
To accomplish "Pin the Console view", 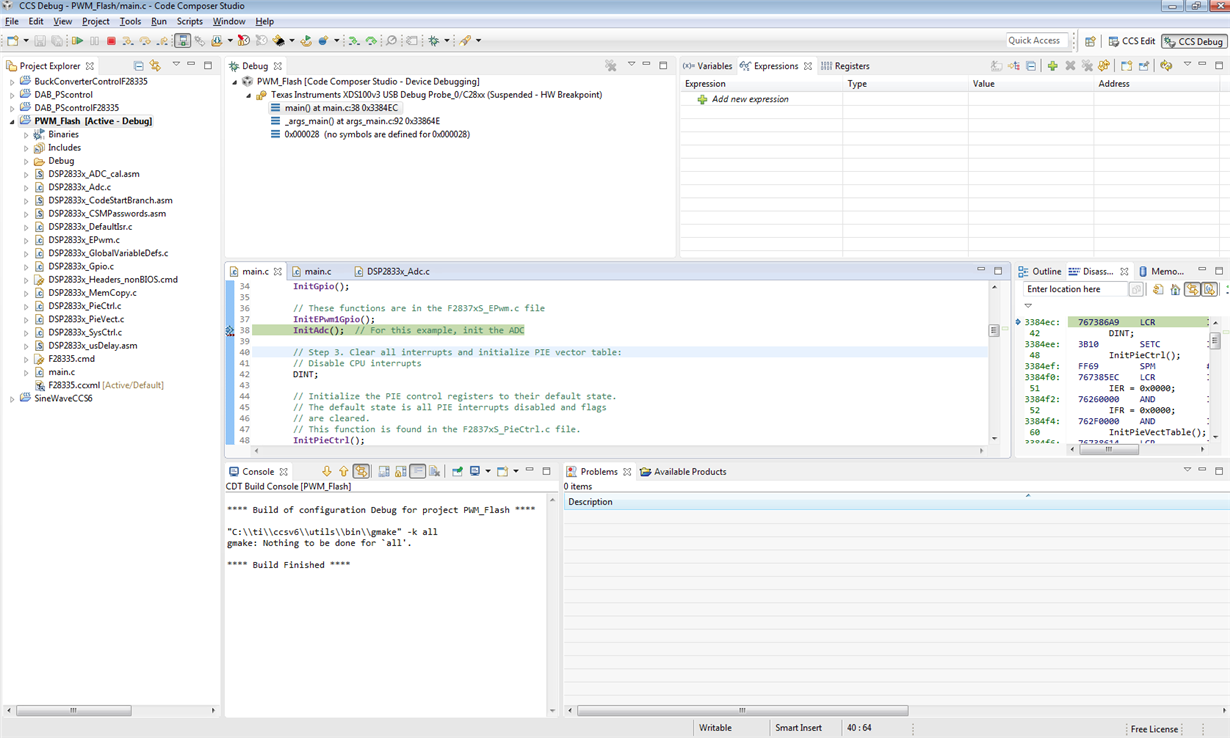I will 457,471.
